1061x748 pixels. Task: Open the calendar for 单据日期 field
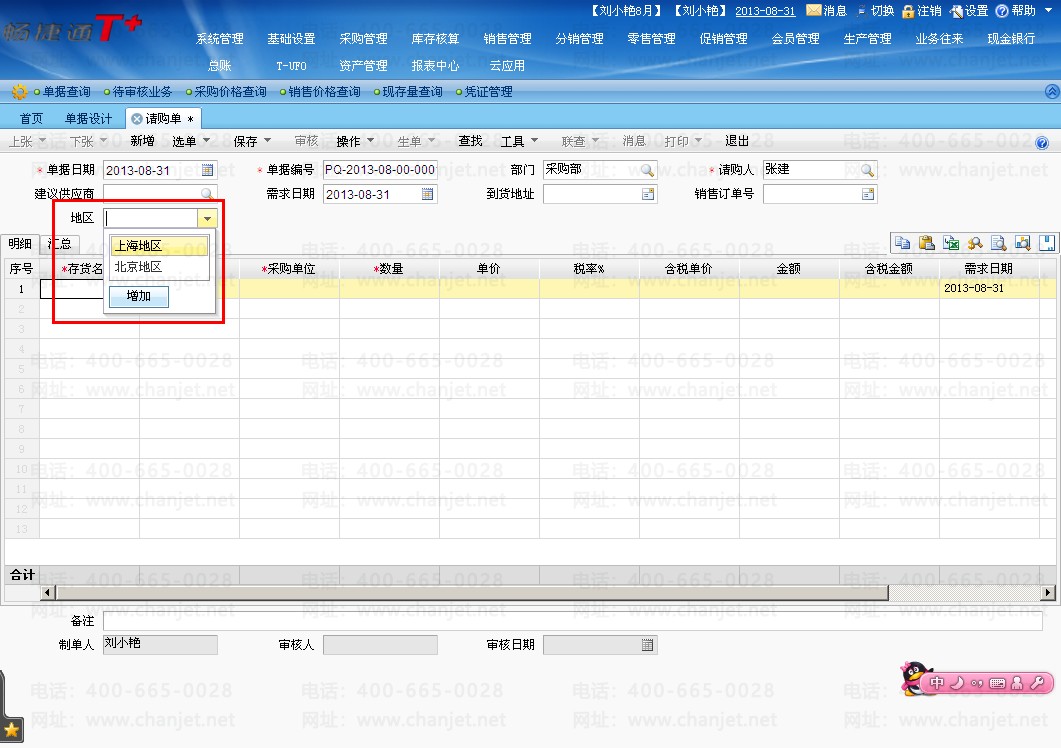point(208,170)
